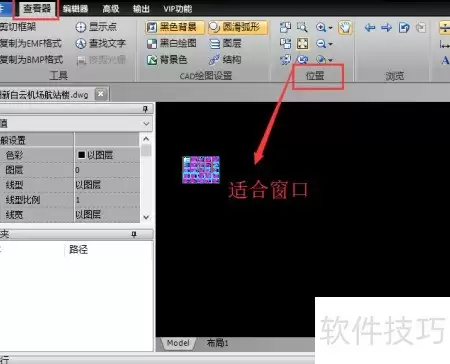Image resolution: width=450 pixels, height=364 pixels.
Task: Expand the properties value dropdown
Action: tap(146, 124)
